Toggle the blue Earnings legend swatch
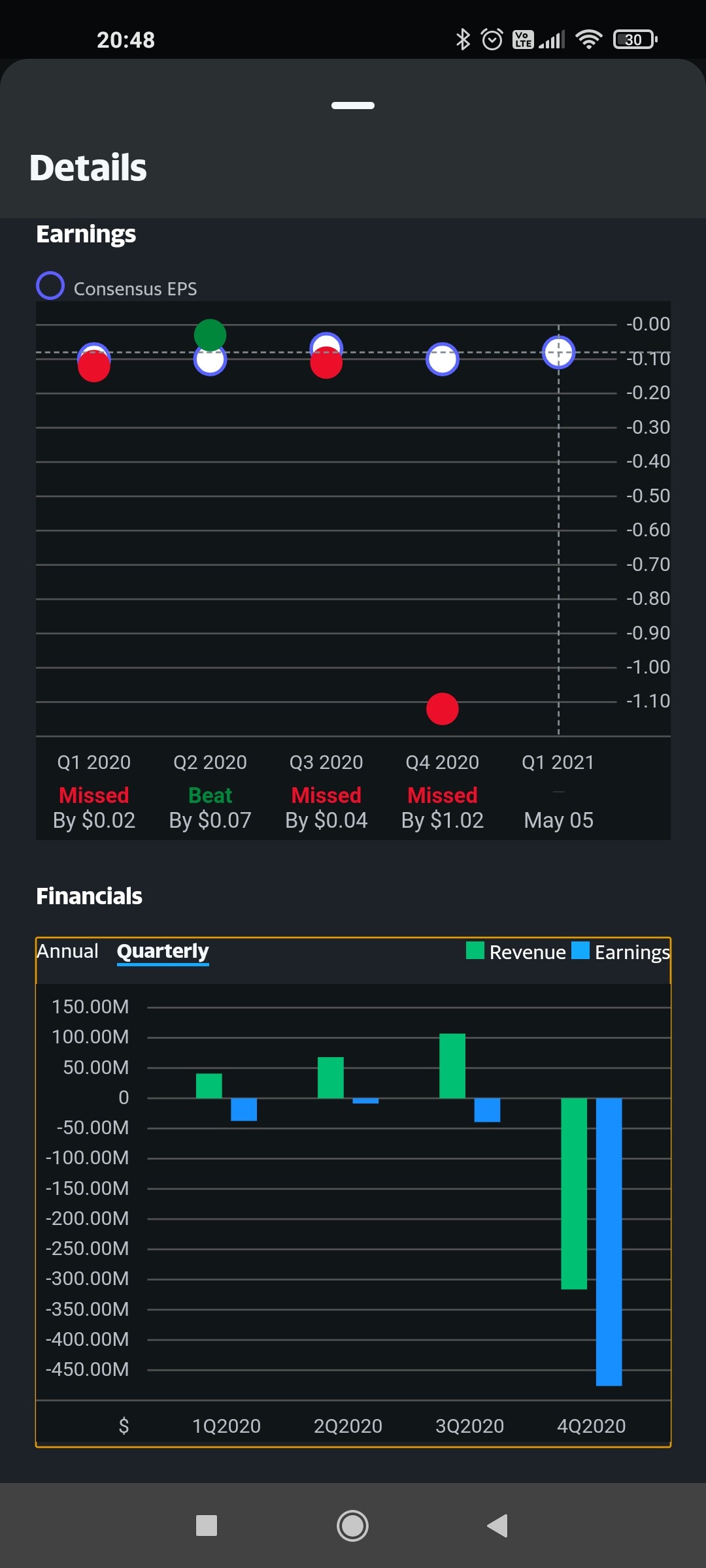This screenshot has height=1568, width=706. (580, 951)
